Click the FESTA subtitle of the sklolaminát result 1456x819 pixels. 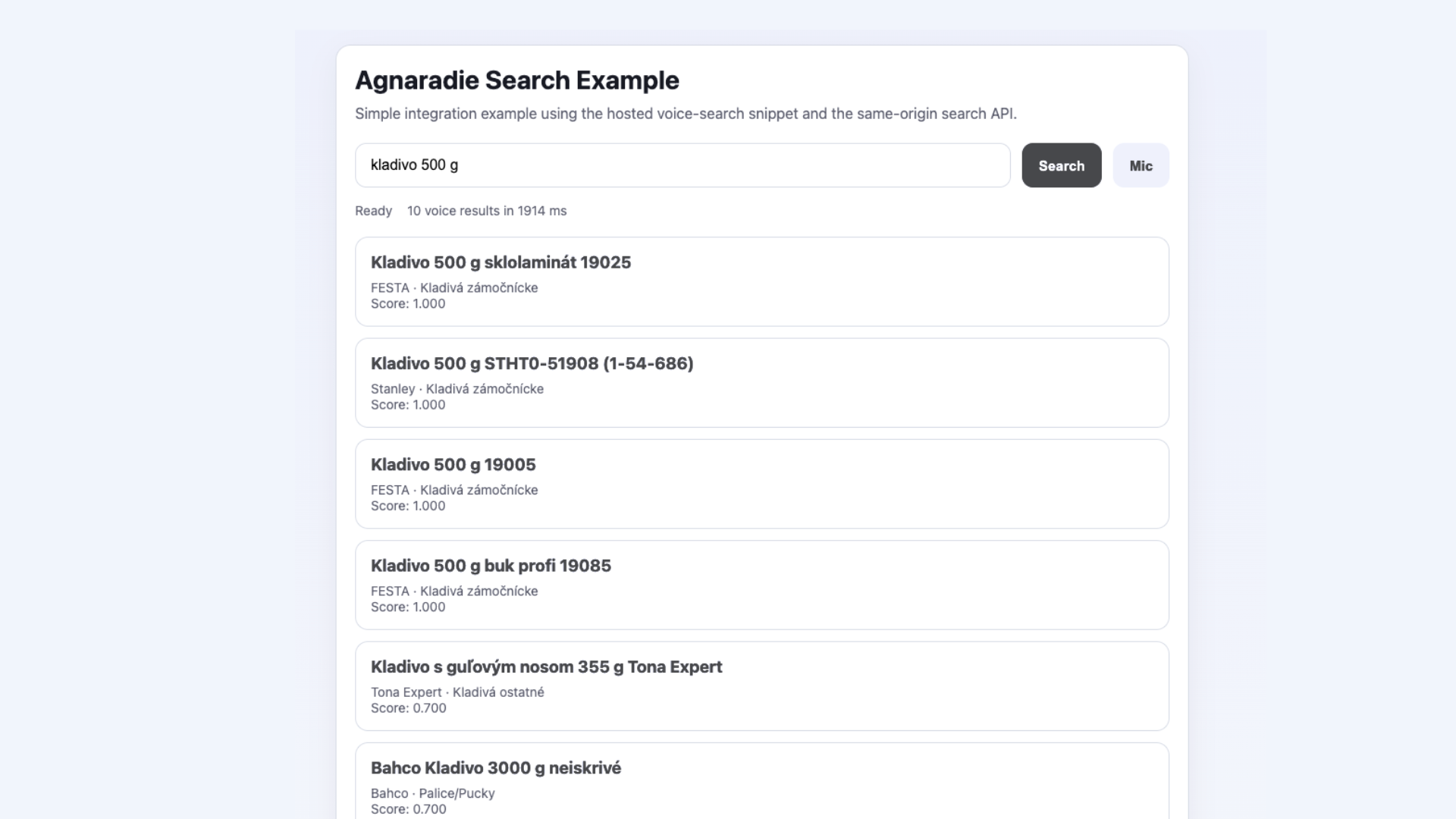pos(454,288)
